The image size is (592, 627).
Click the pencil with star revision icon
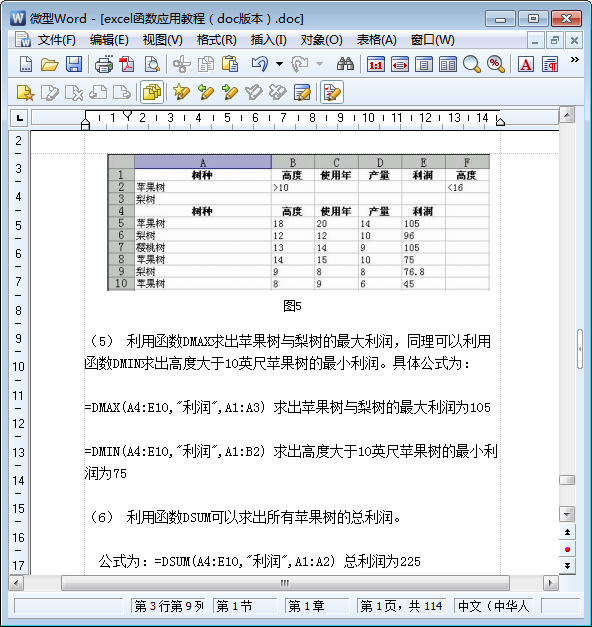click(x=182, y=92)
